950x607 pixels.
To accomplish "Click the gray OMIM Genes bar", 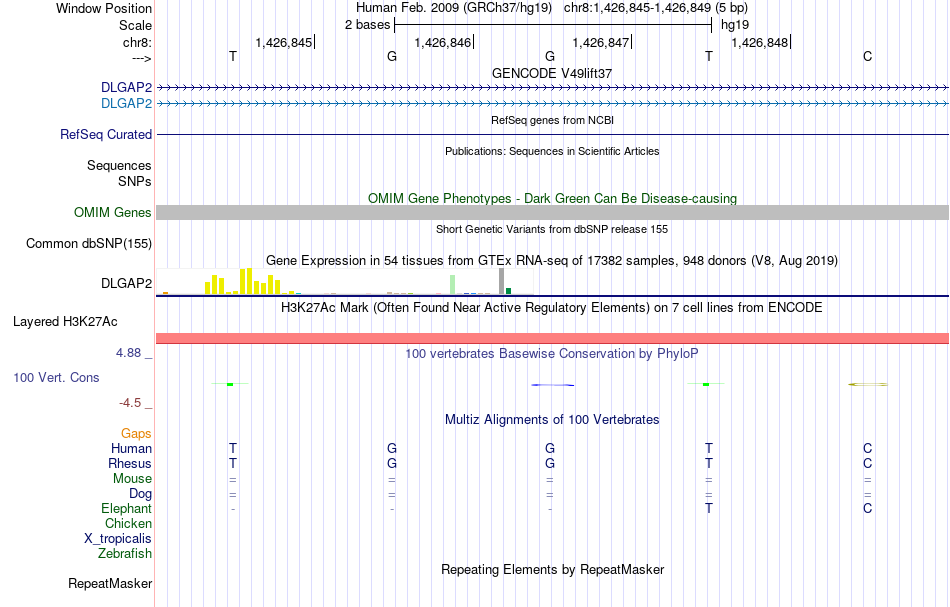I will [x=553, y=213].
